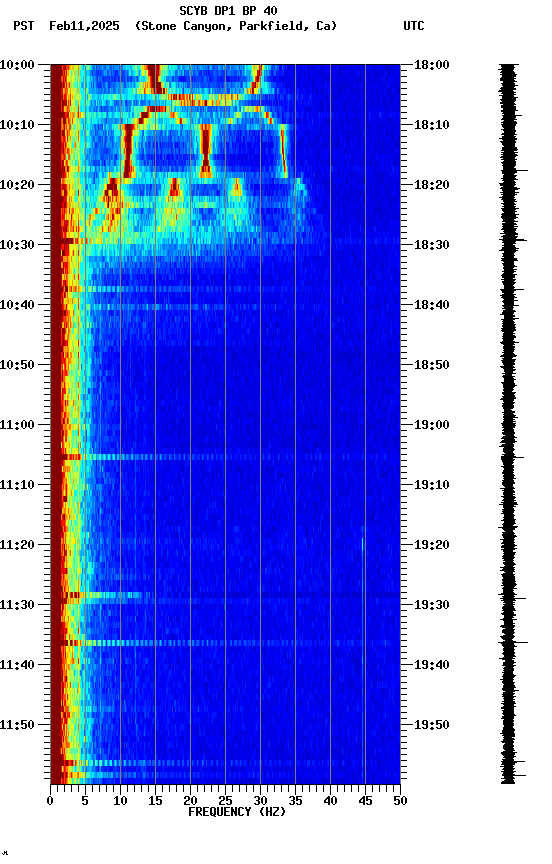Click the '19:20' UTC time label

[432, 545]
